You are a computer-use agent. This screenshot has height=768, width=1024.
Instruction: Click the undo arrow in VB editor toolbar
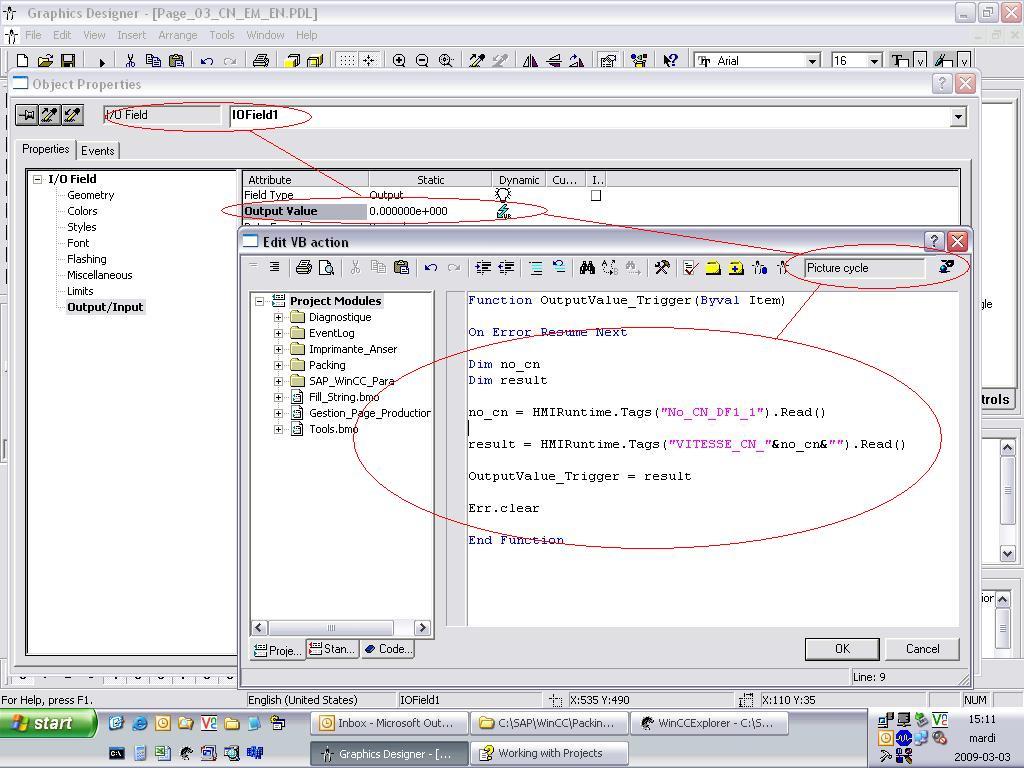[431, 268]
